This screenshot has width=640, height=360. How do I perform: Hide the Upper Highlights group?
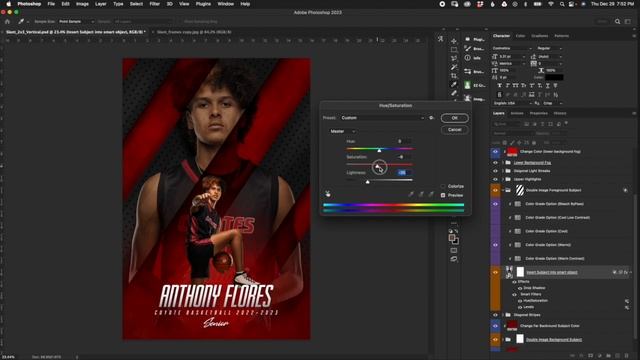pyautogui.click(x=496, y=179)
